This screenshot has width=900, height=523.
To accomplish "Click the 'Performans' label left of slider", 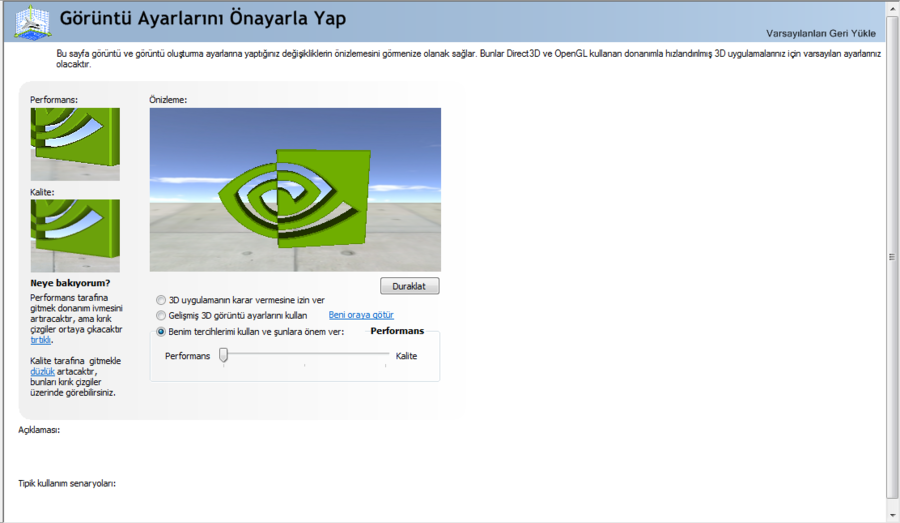I will 187,356.
